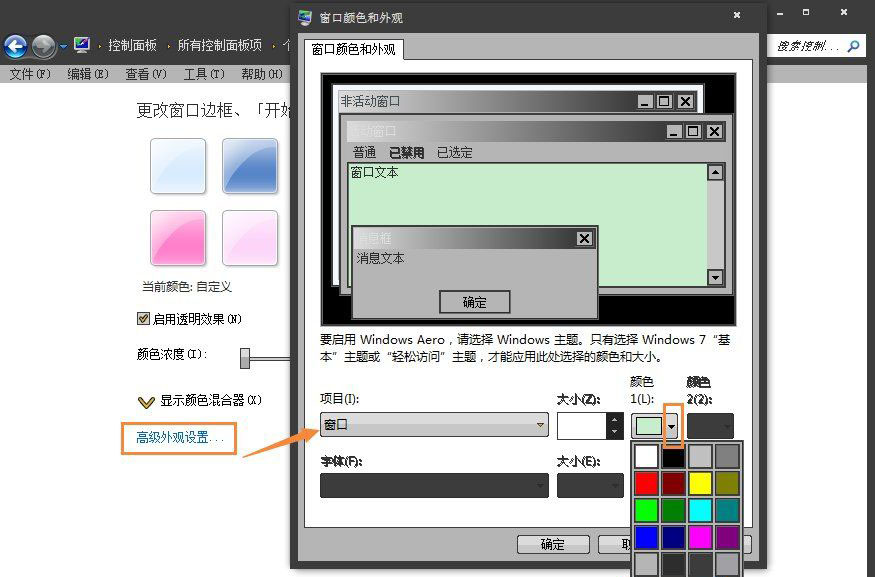This screenshot has height=577, width=875.
Task: Choose bright green in the color palette
Action: point(646,510)
